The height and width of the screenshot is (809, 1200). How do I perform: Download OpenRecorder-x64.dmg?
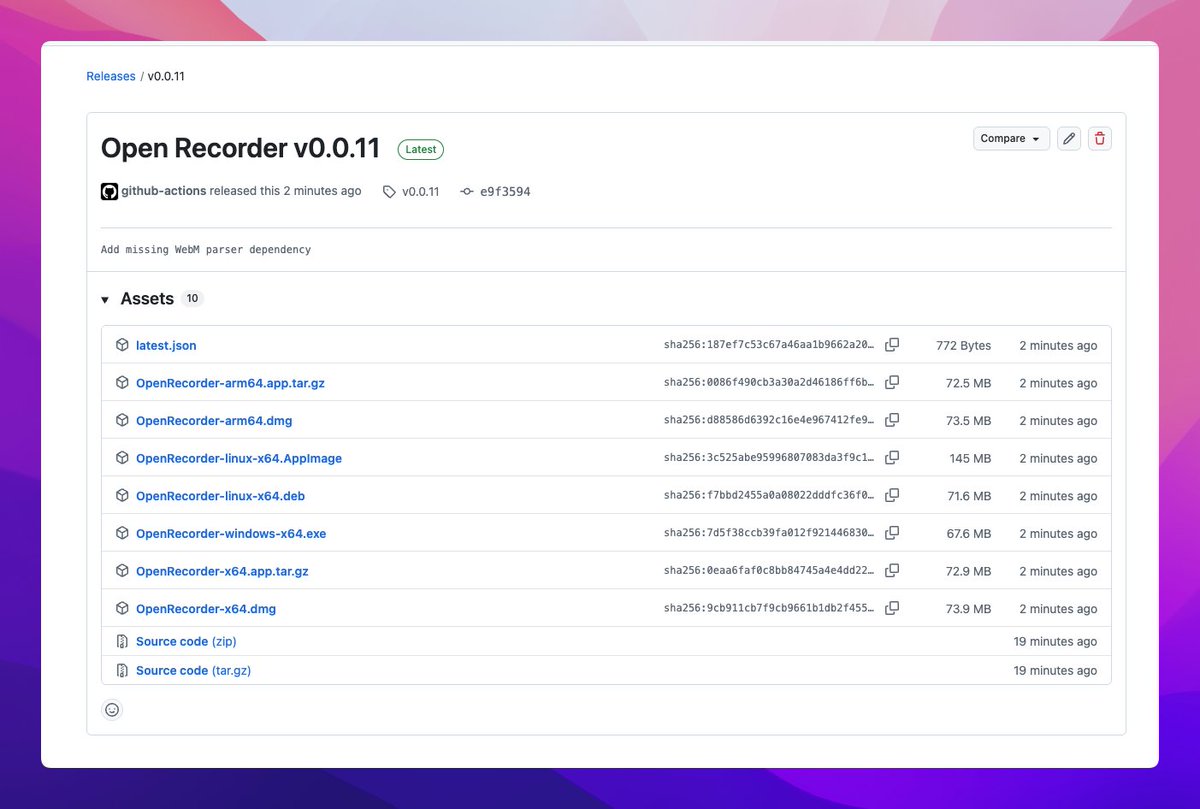(206, 609)
